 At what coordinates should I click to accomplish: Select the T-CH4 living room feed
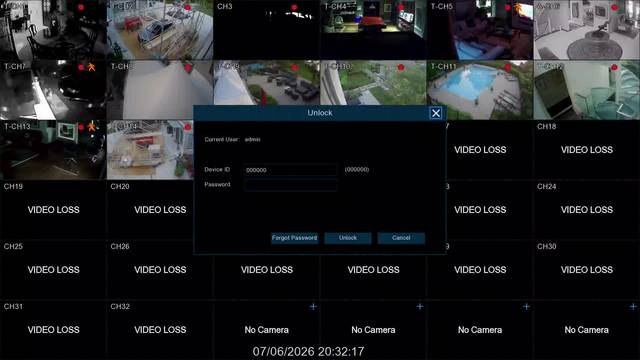tap(373, 30)
